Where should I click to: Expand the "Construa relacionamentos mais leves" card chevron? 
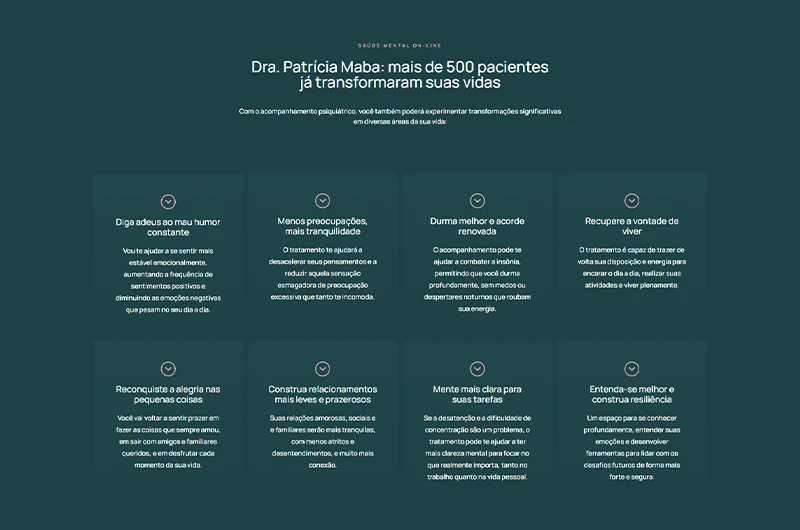pos(323,369)
